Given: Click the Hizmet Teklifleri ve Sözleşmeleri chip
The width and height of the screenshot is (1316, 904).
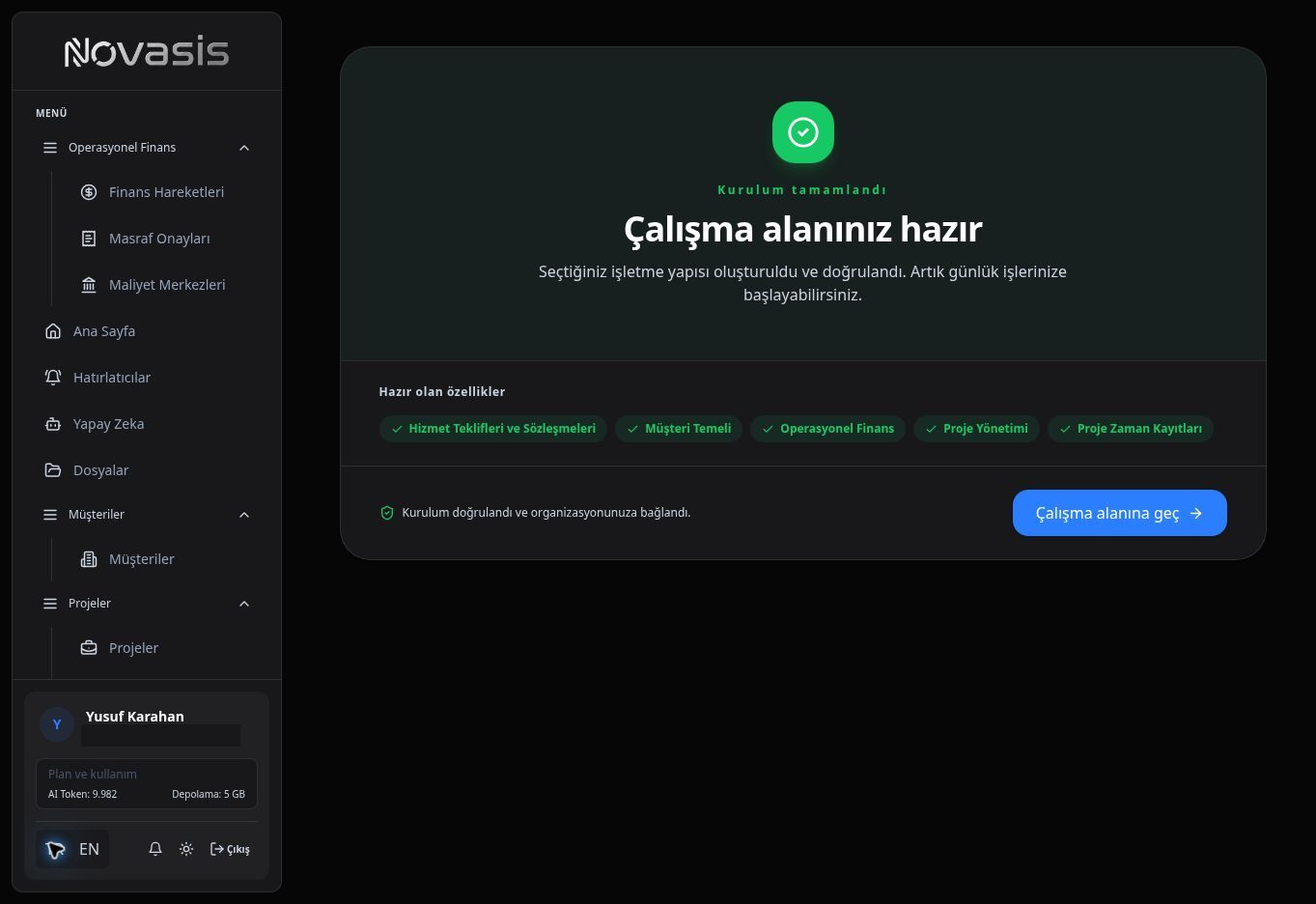Looking at the screenshot, I should 493,429.
